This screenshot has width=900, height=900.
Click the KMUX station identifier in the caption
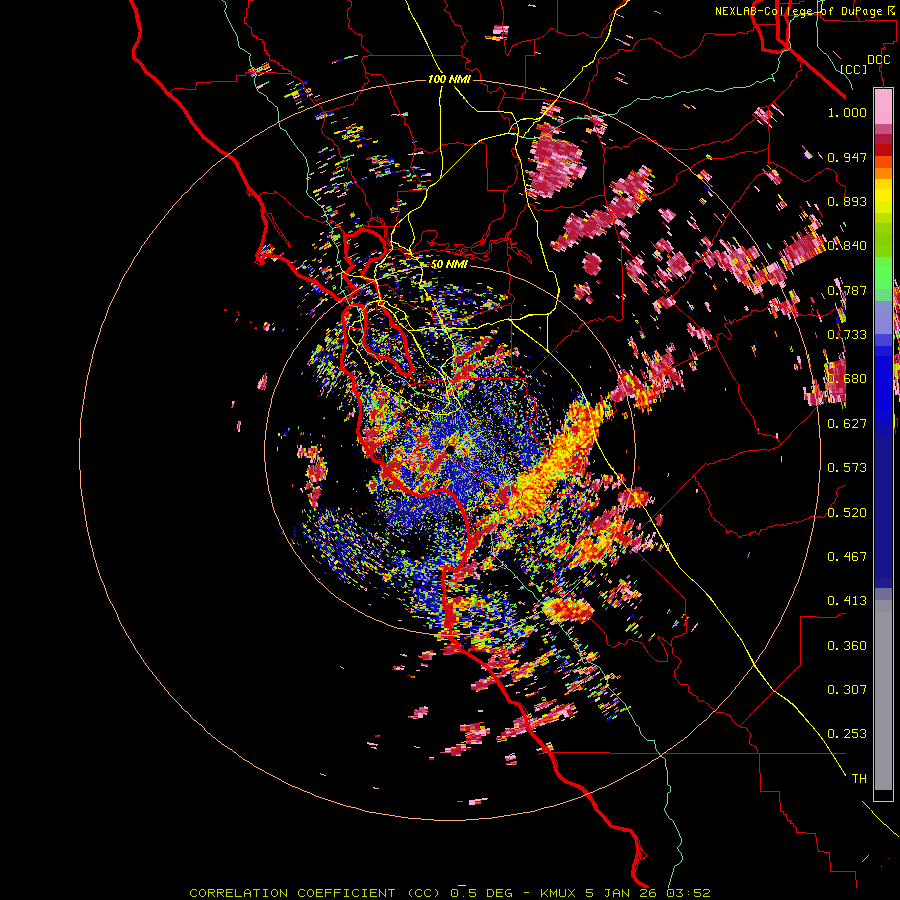(557, 893)
